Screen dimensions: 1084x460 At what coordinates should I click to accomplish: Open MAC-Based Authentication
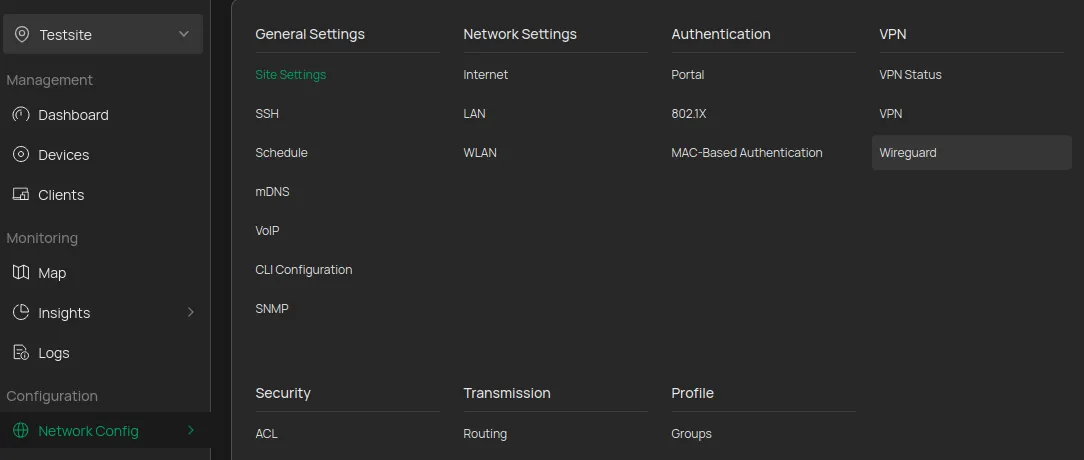[x=747, y=152]
